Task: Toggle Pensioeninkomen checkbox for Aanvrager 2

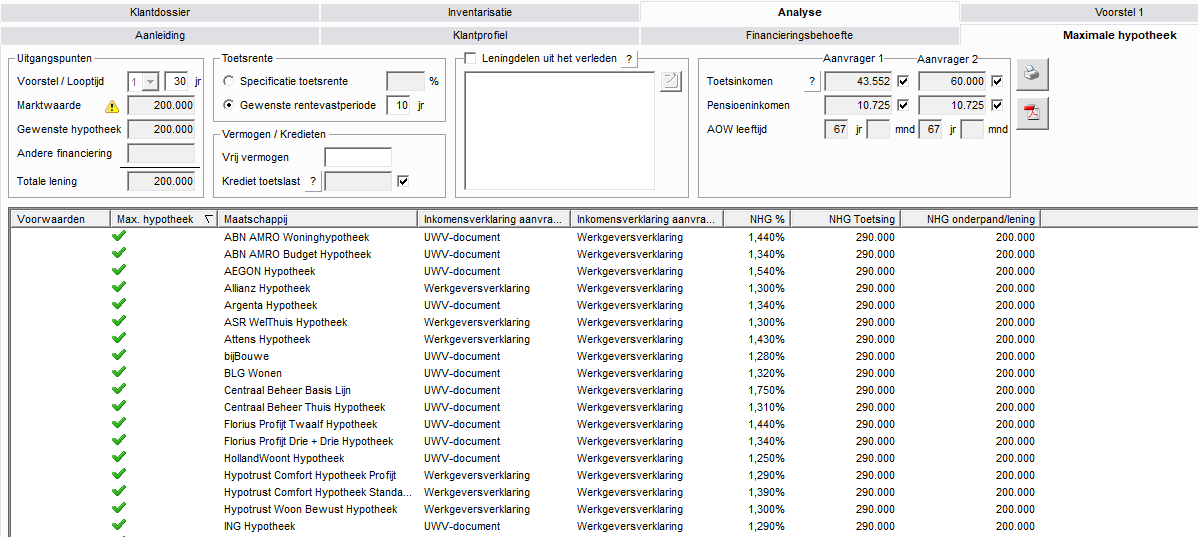Action: tap(996, 105)
